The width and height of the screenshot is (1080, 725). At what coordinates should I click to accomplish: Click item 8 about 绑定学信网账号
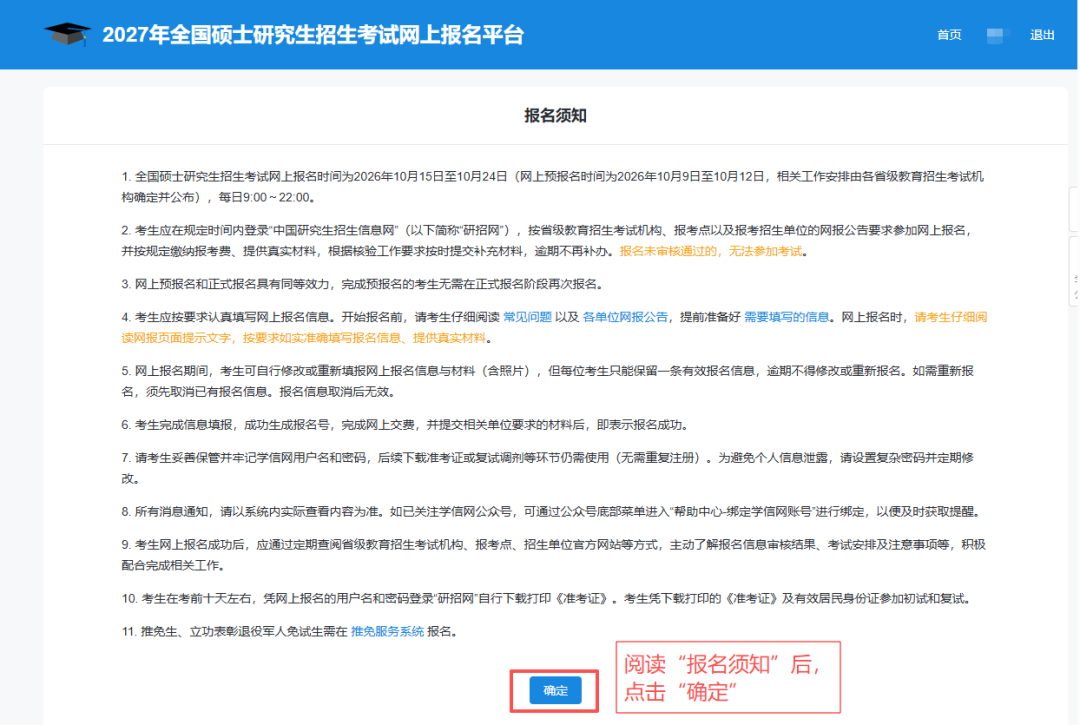552,512
